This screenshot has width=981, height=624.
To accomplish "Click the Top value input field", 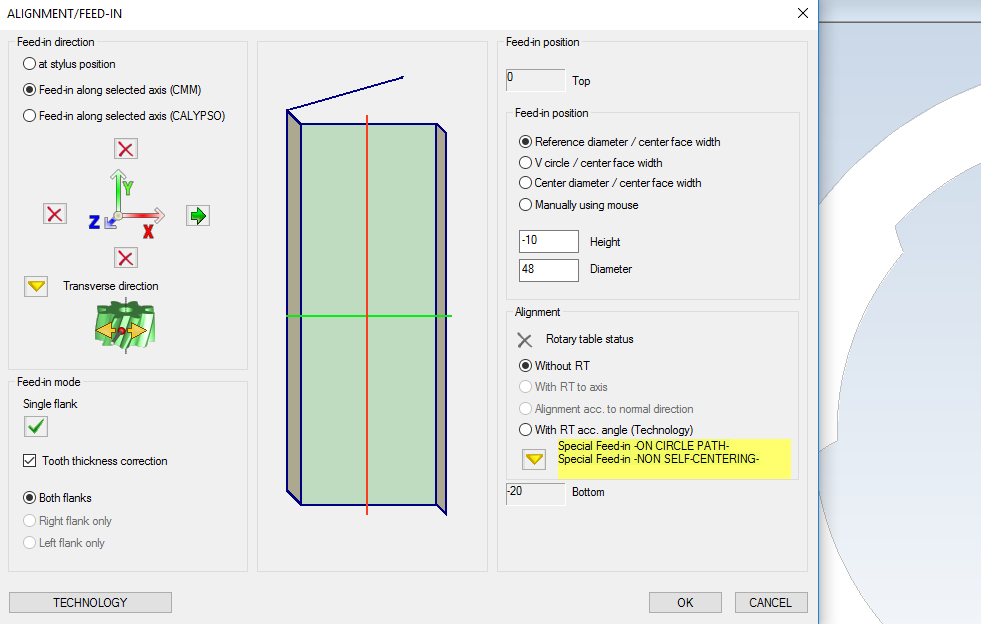I will point(536,80).
